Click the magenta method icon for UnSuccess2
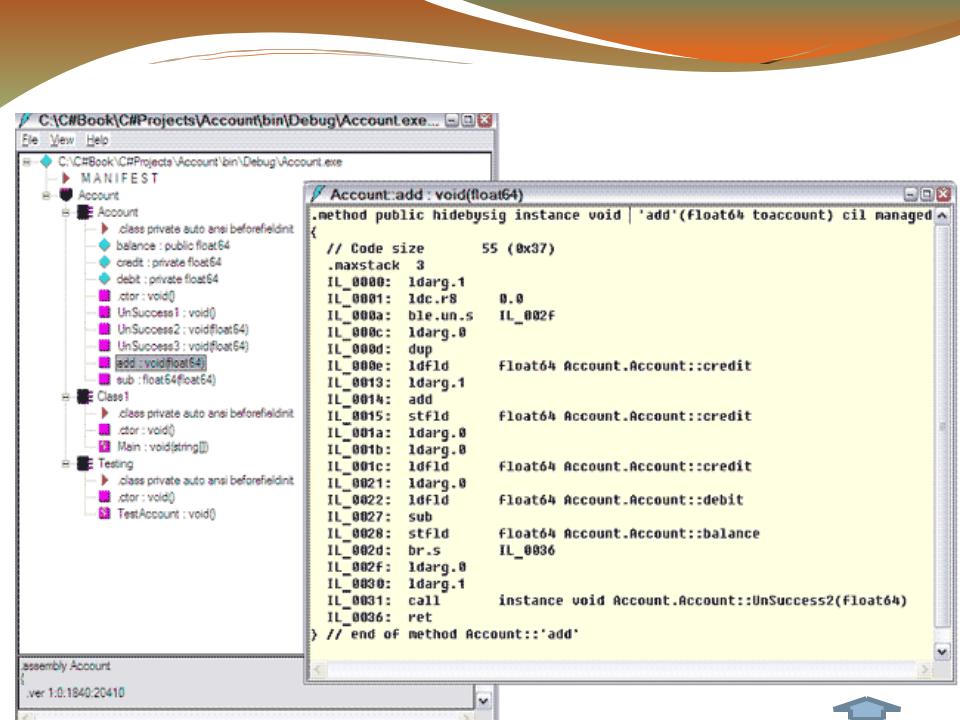This screenshot has width=960, height=720. point(105,329)
